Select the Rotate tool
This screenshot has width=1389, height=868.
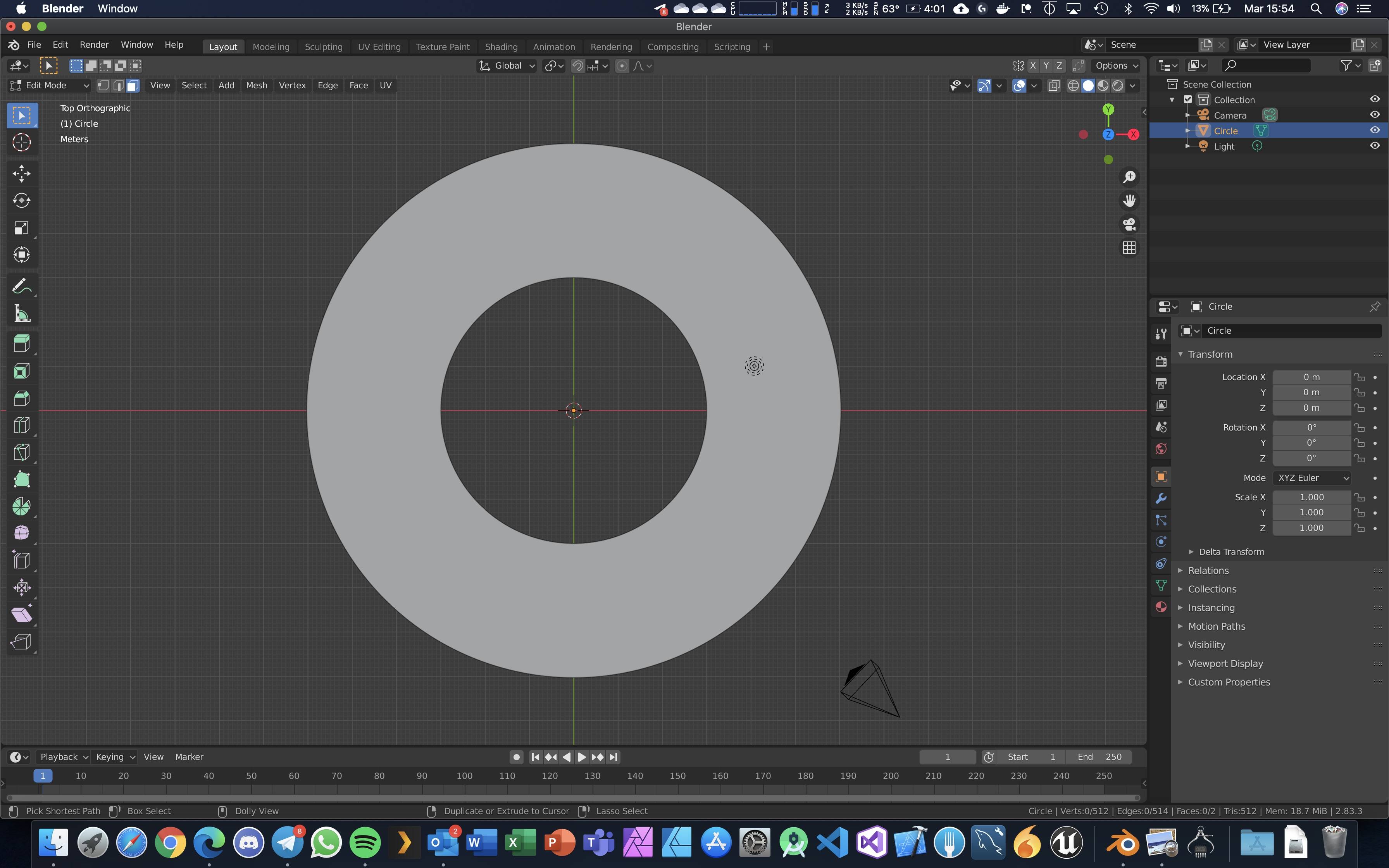21,200
